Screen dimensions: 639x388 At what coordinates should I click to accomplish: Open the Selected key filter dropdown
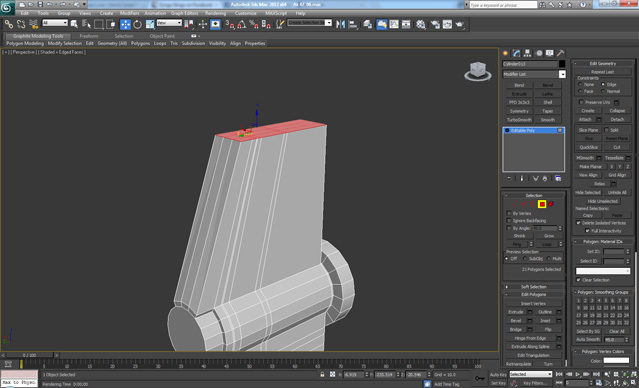click(531, 374)
